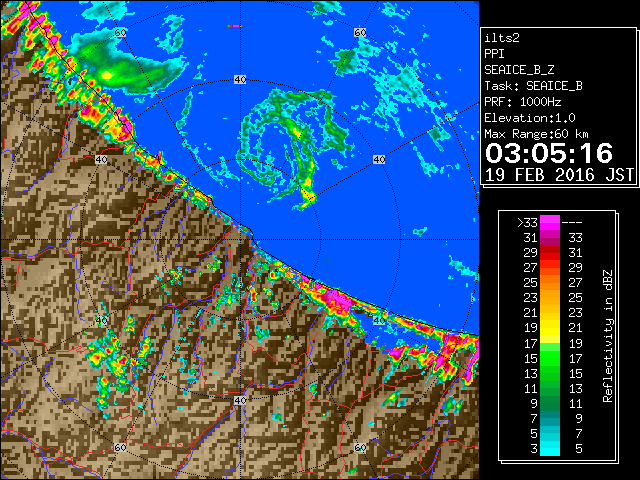Click the 60 km ring label in the northwest

tap(120, 33)
